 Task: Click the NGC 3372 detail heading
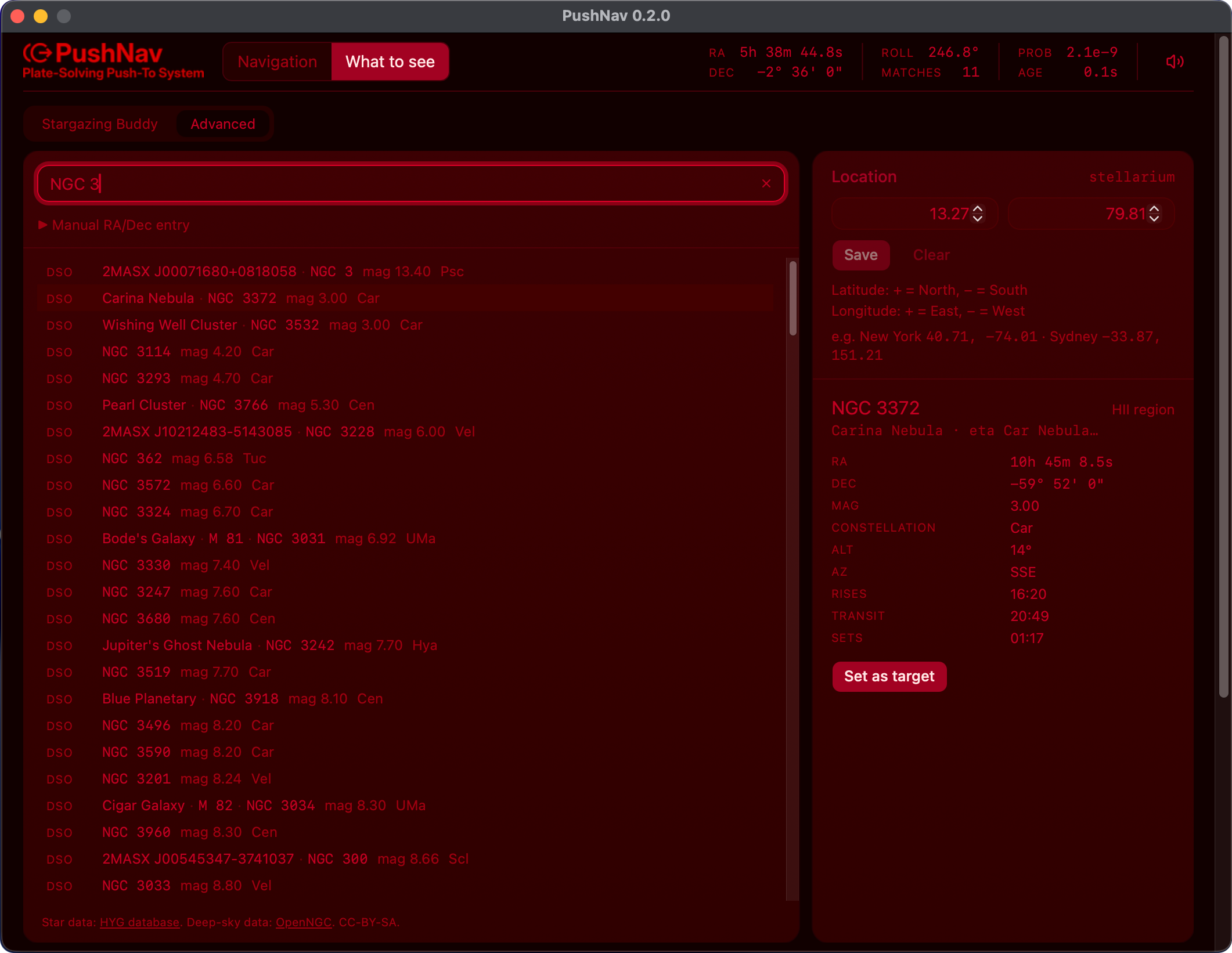[x=876, y=408]
